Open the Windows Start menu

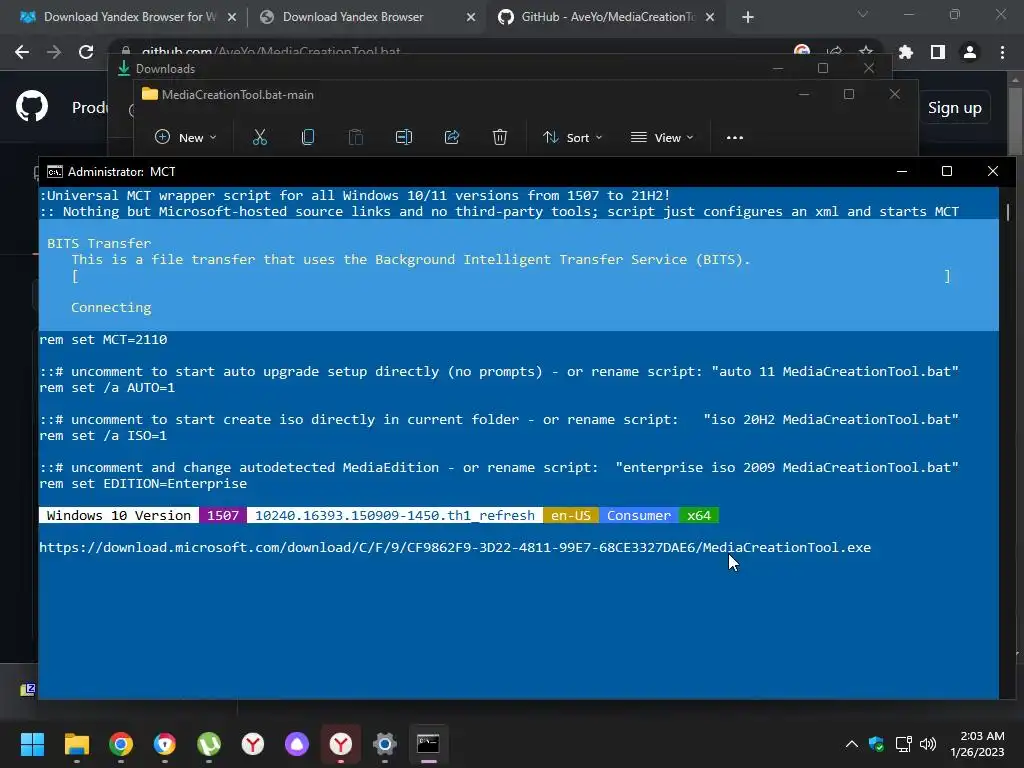pos(32,744)
